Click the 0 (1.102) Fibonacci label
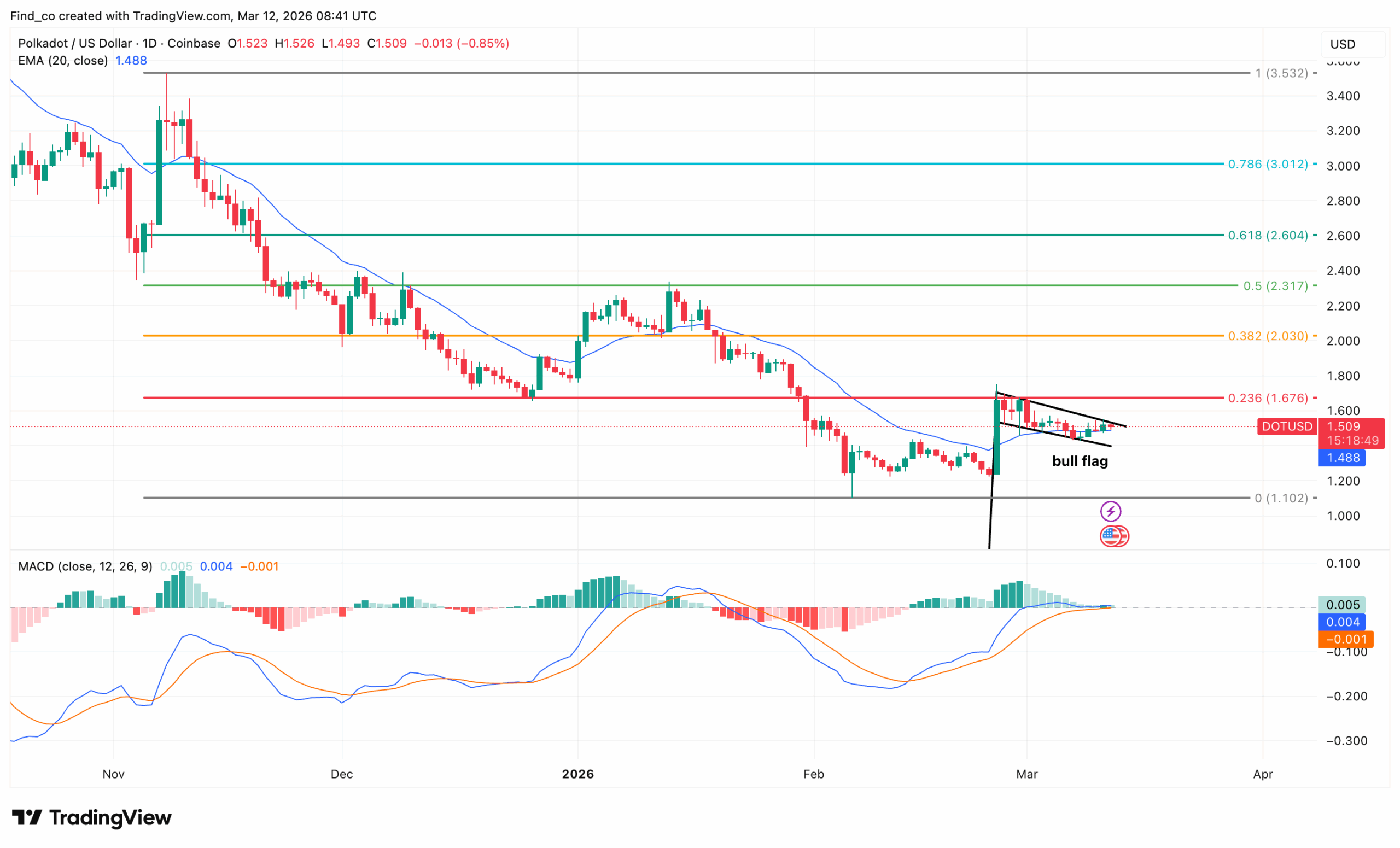The height and width of the screenshot is (848, 1400). (x=1281, y=498)
